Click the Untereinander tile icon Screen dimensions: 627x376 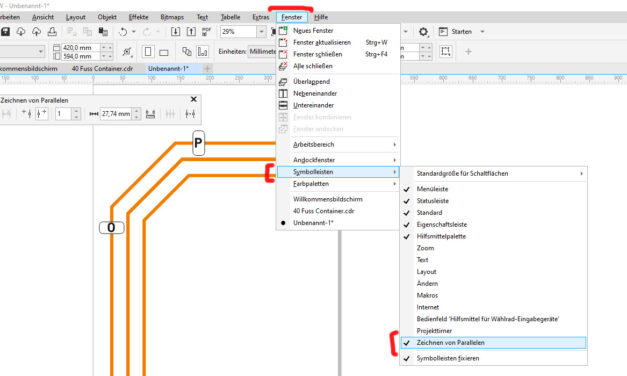pyautogui.click(x=283, y=106)
